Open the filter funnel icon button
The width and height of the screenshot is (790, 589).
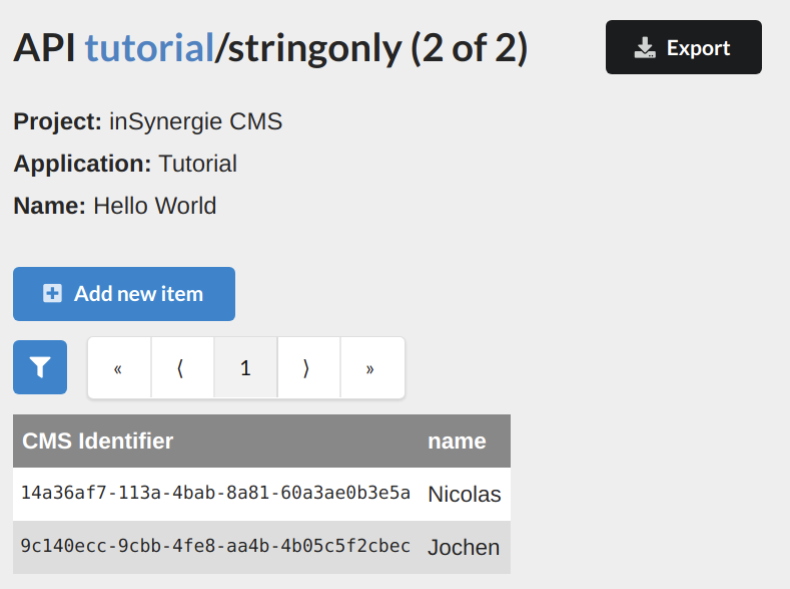(x=40, y=367)
